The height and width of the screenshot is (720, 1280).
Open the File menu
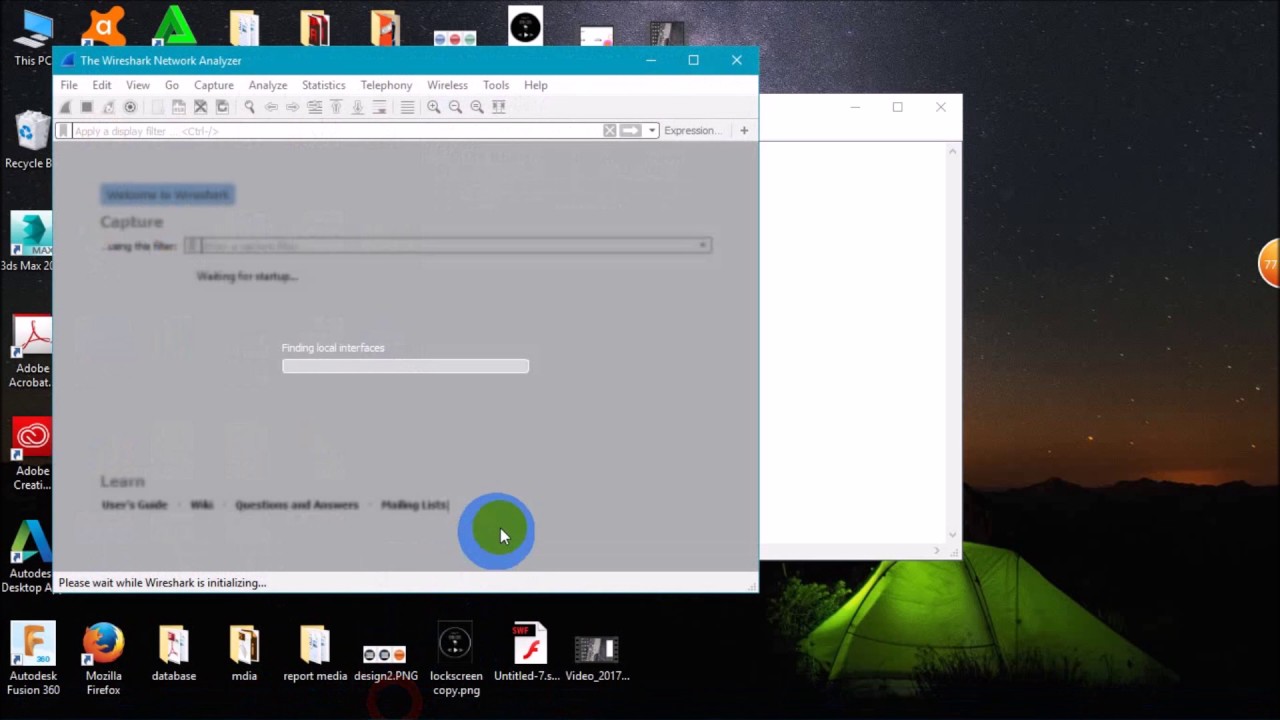tap(69, 85)
